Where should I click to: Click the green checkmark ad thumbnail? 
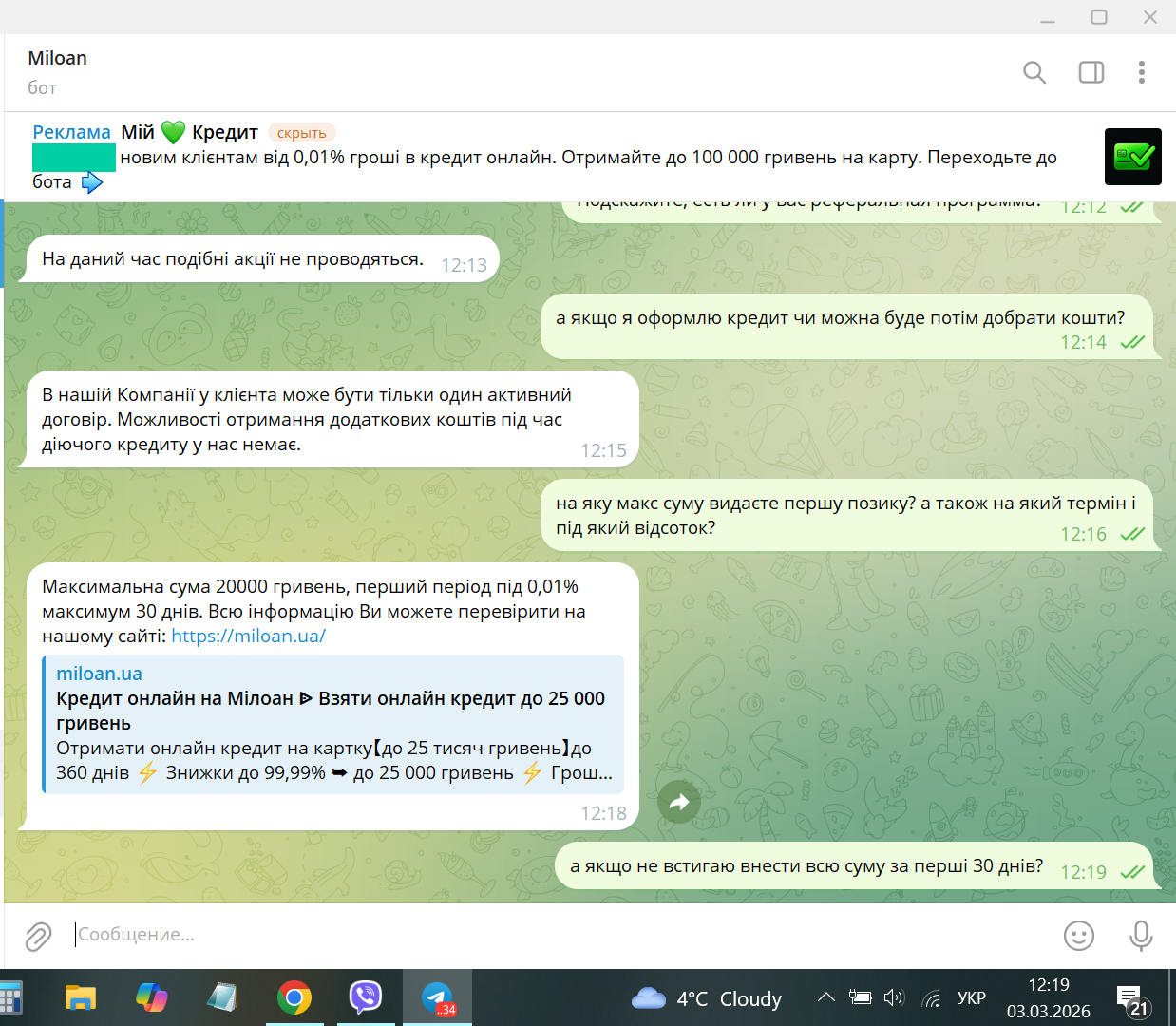coord(1133,157)
